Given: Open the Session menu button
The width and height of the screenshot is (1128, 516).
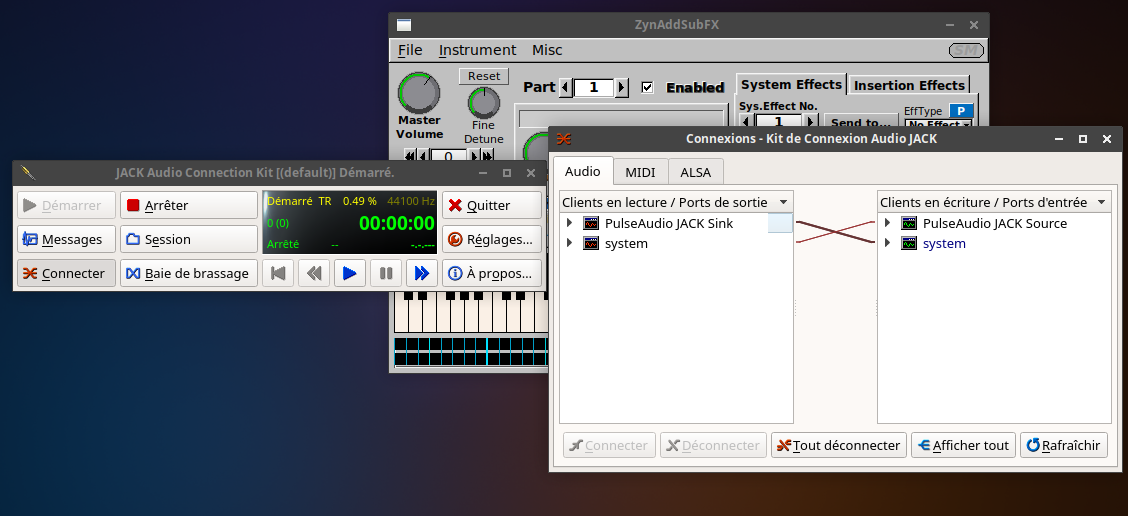Looking at the screenshot, I should (188, 240).
